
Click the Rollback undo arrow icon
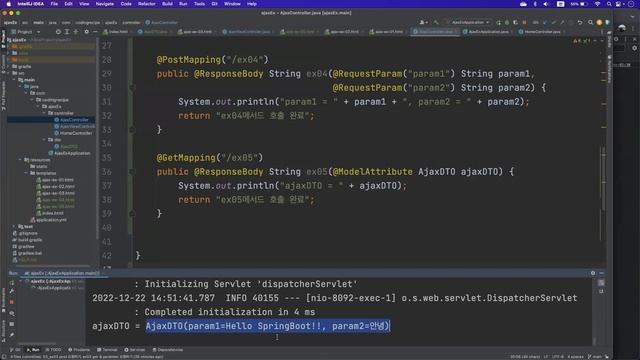tap(580, 22)
